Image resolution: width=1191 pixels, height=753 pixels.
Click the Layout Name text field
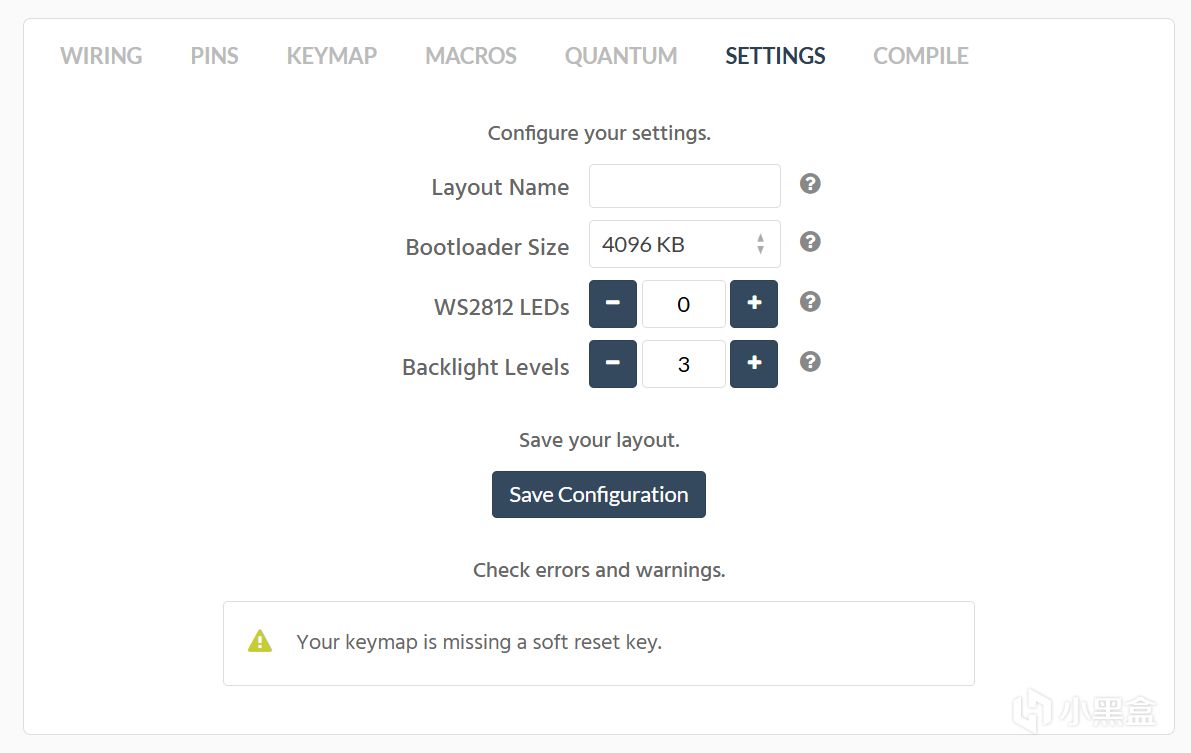tap(684, 186)
